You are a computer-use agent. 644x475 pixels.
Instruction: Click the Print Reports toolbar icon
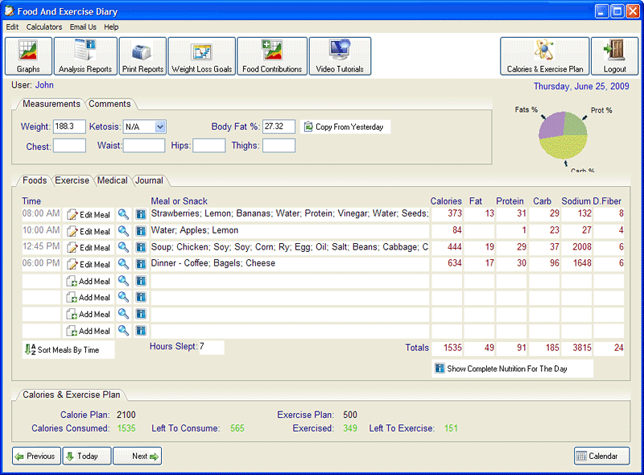tap(142, 56)
